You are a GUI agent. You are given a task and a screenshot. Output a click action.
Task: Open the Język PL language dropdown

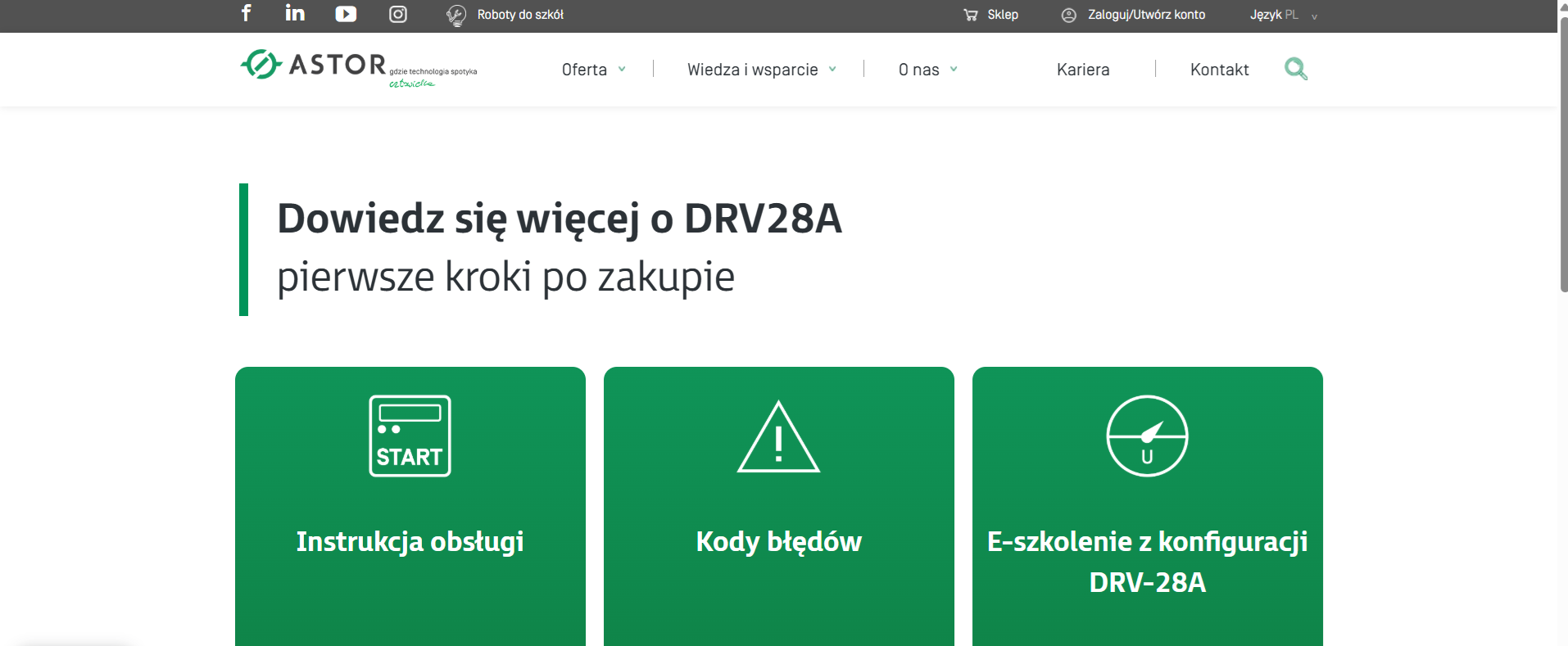click(1283, 15)
